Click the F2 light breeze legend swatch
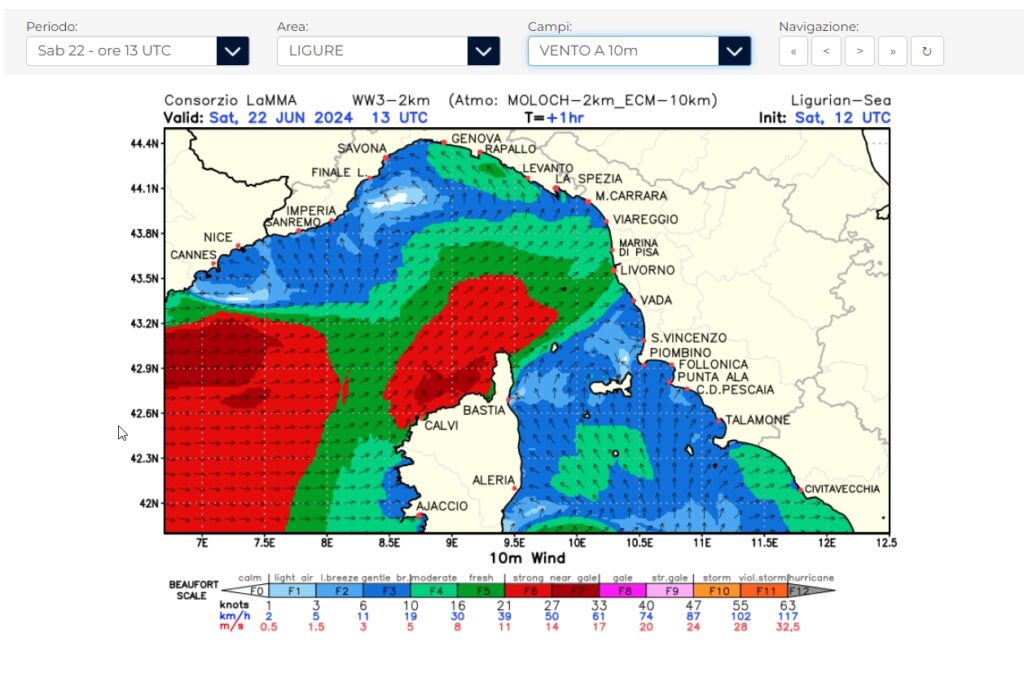This screenshot has height=699, width=1024. (340, 591)
